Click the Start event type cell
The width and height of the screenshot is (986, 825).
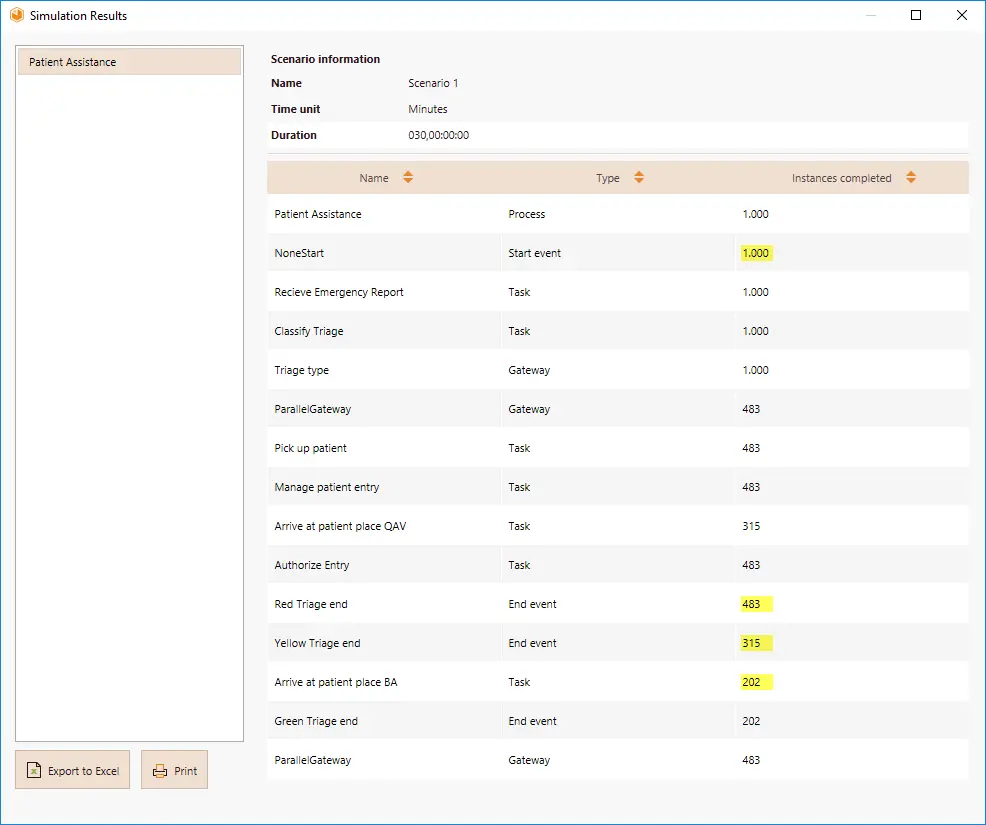[x=535, y=253]
